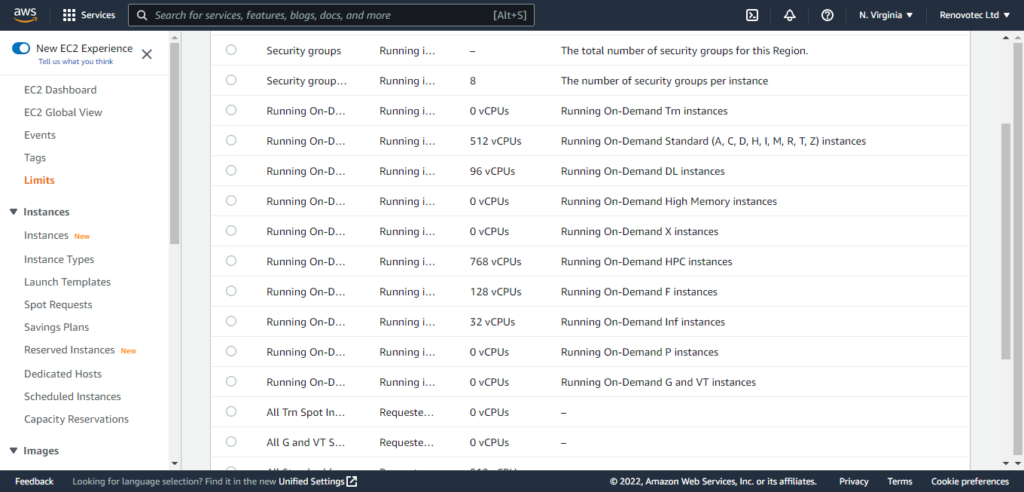Click 'Running On-Demand HPC instances' description
Viewport: 1024px width, 492px height.
tap(647, 261)
